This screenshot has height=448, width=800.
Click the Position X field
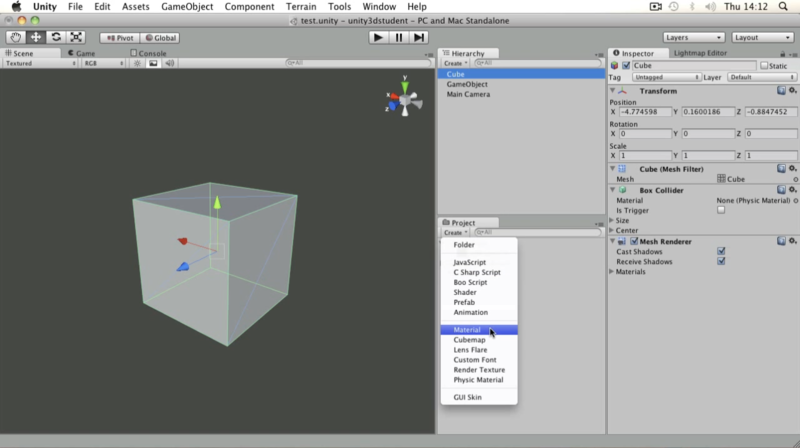(645, 112)
